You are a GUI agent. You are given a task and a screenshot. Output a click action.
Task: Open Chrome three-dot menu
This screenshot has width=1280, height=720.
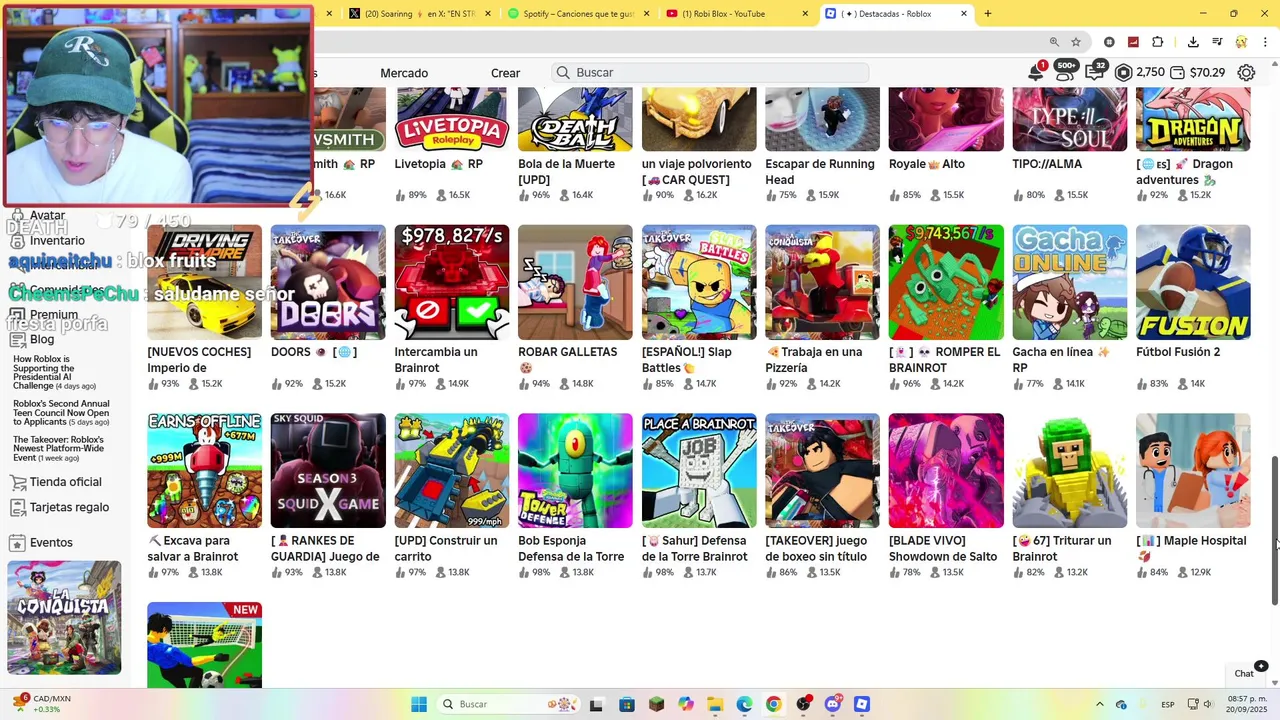pyautogui.click(x=1265, y=42)
